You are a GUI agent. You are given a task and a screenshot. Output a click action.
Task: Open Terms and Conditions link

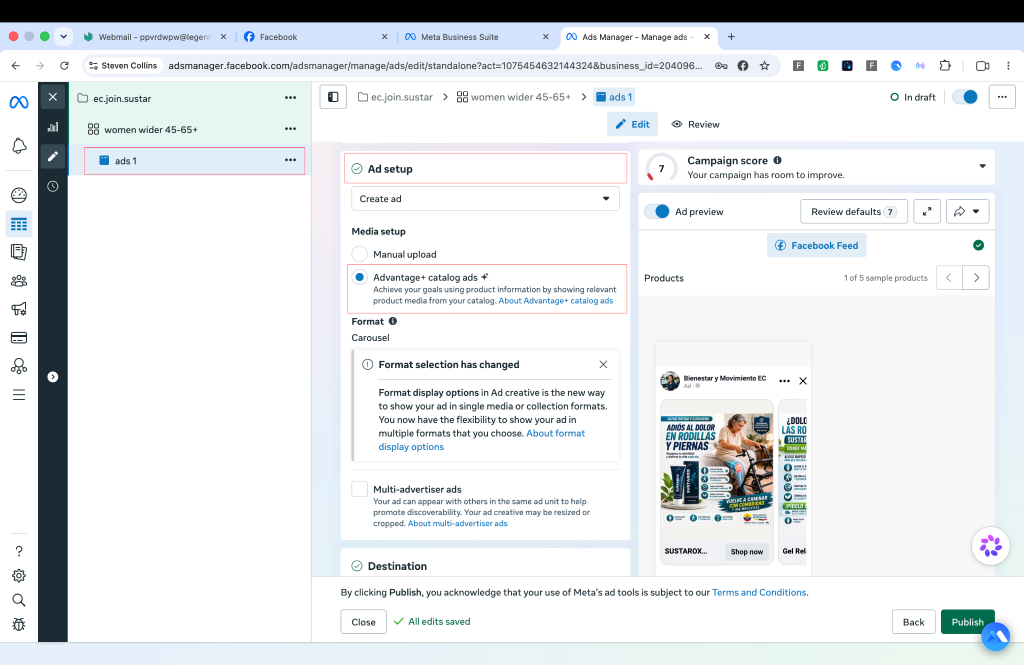click(759, 592)
